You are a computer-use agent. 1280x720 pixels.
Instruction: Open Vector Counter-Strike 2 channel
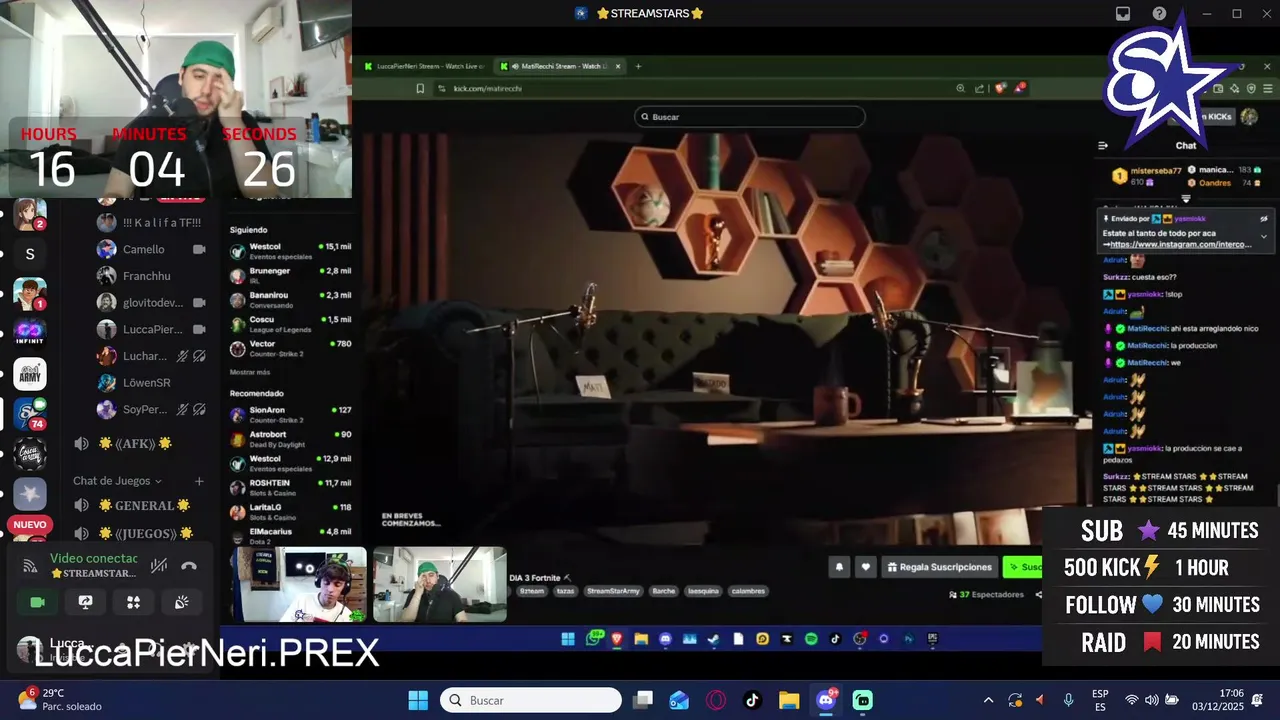(291, 348)
